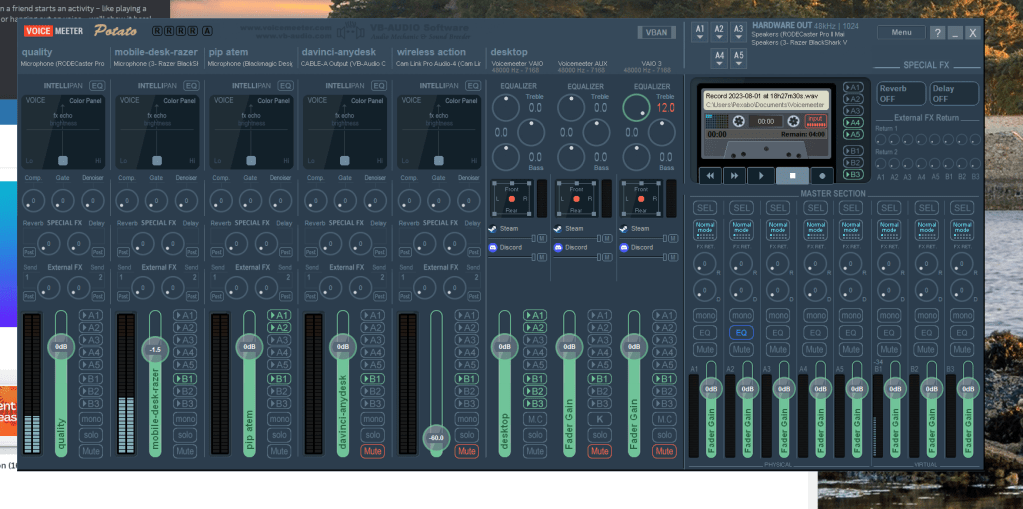Click the cassette recorder stop button

(x=792, y=176)
